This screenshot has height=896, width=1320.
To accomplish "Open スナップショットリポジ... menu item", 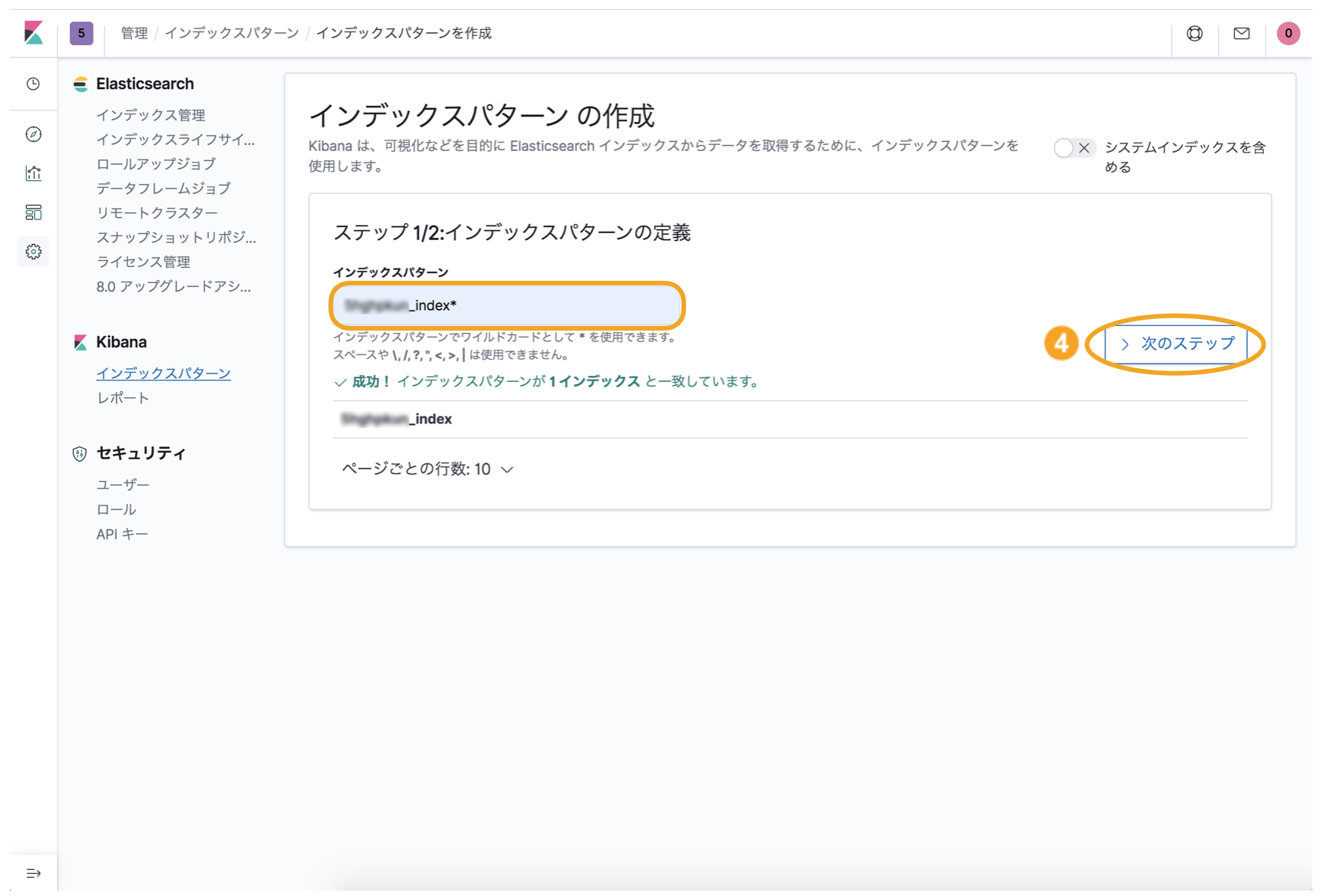I will click(176, 238).
